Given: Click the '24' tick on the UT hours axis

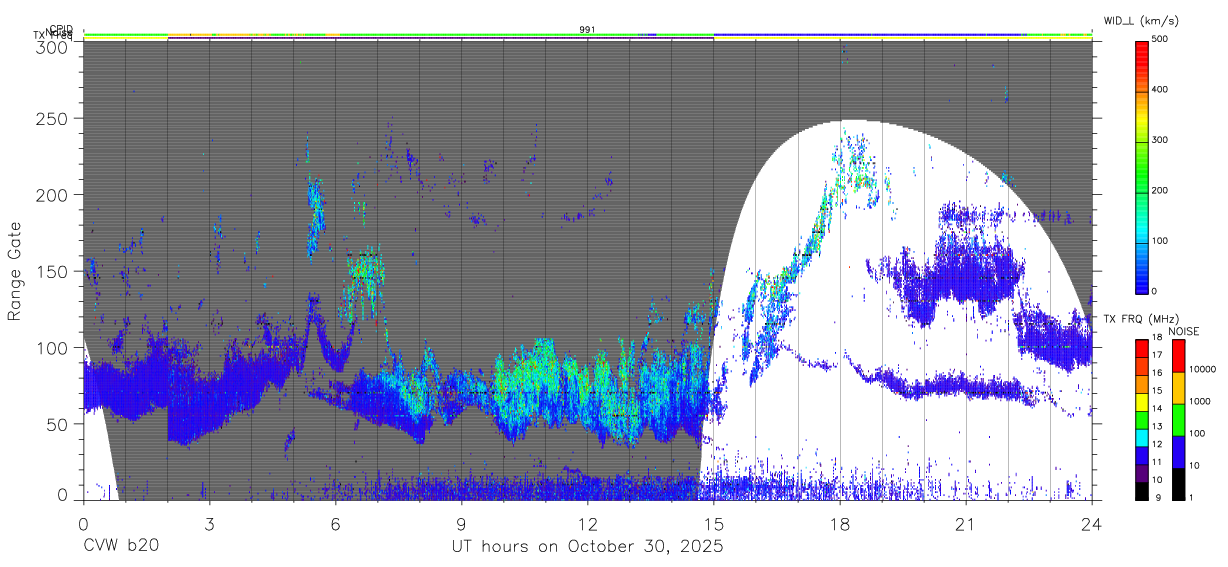Looking at the screenshot, I should [x=1092, y=523].
